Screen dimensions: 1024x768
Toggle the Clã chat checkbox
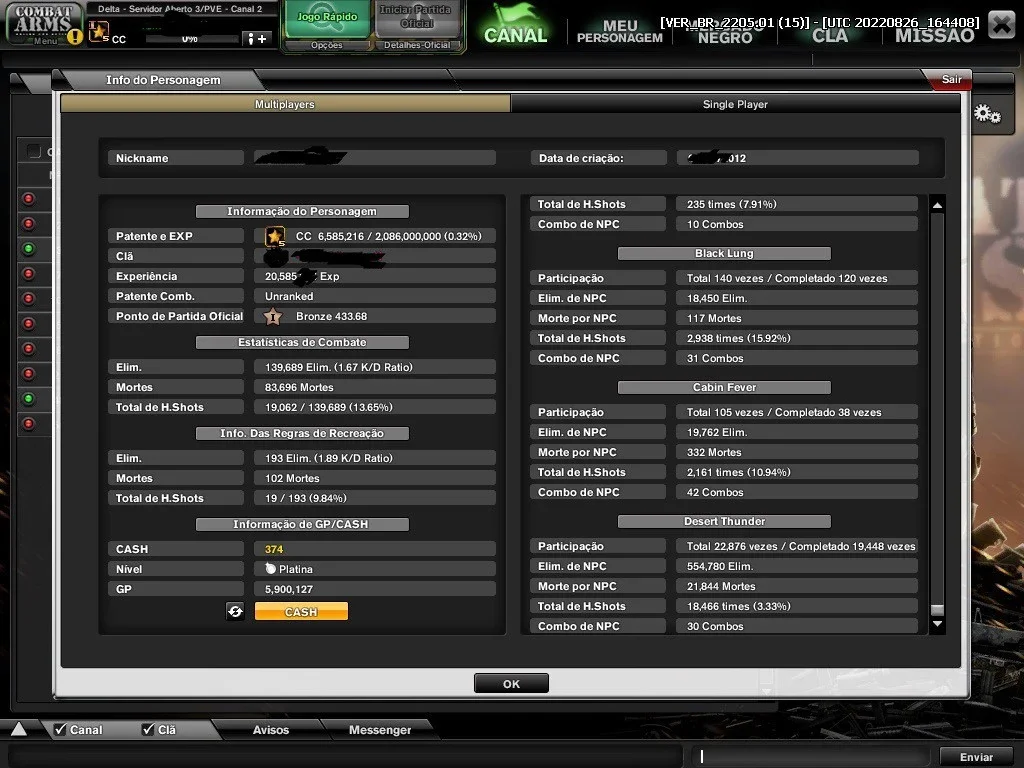pyautogui.click(x=148, y=729)
